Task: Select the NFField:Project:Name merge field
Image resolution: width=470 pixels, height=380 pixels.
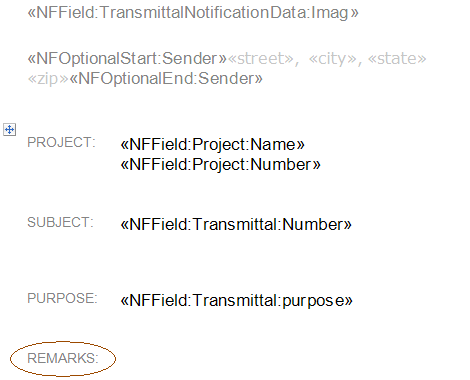Action: tap(213, 145)
